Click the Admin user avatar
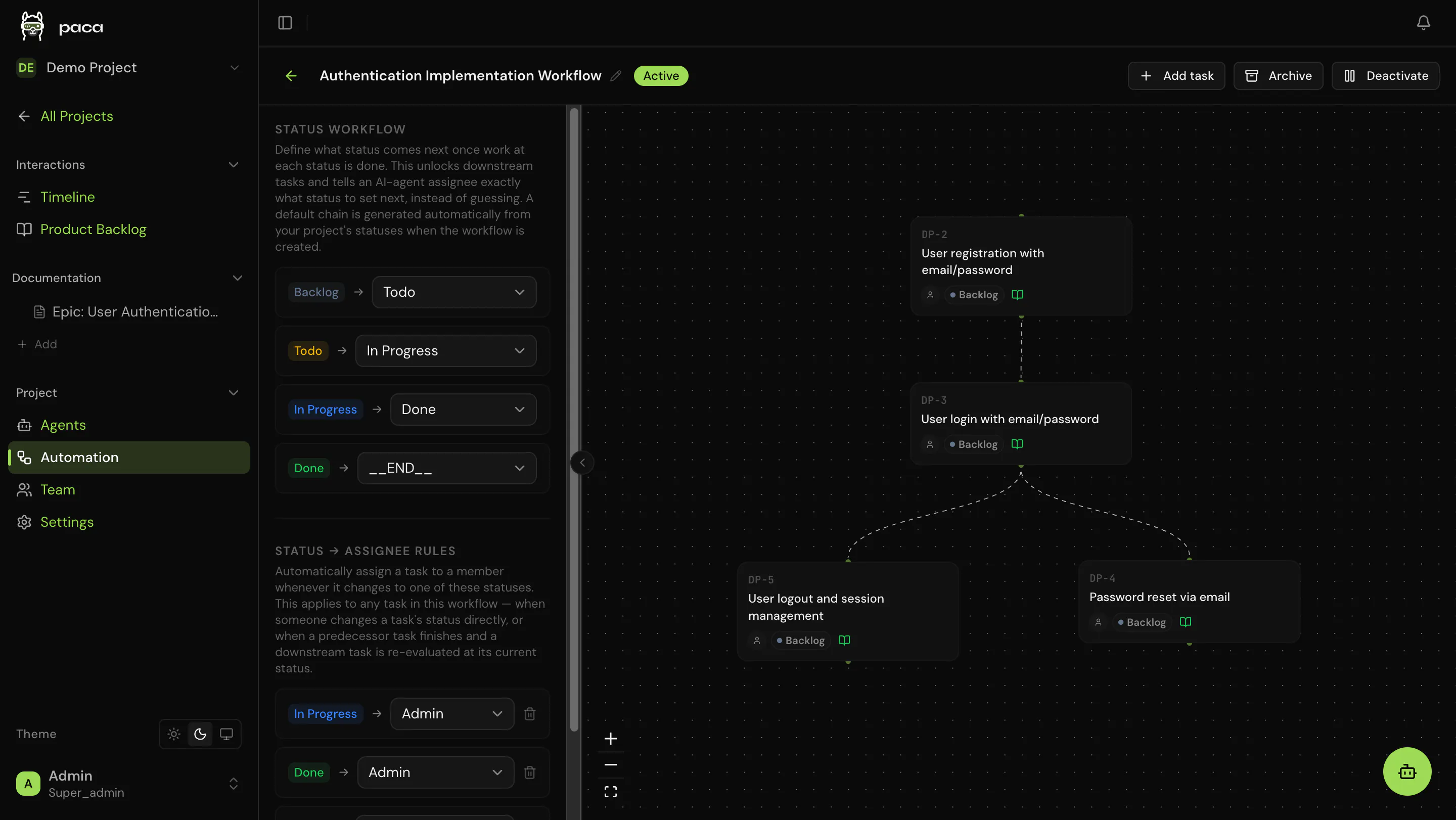This screenshot has height=820, width=1456. click(28, 784)
